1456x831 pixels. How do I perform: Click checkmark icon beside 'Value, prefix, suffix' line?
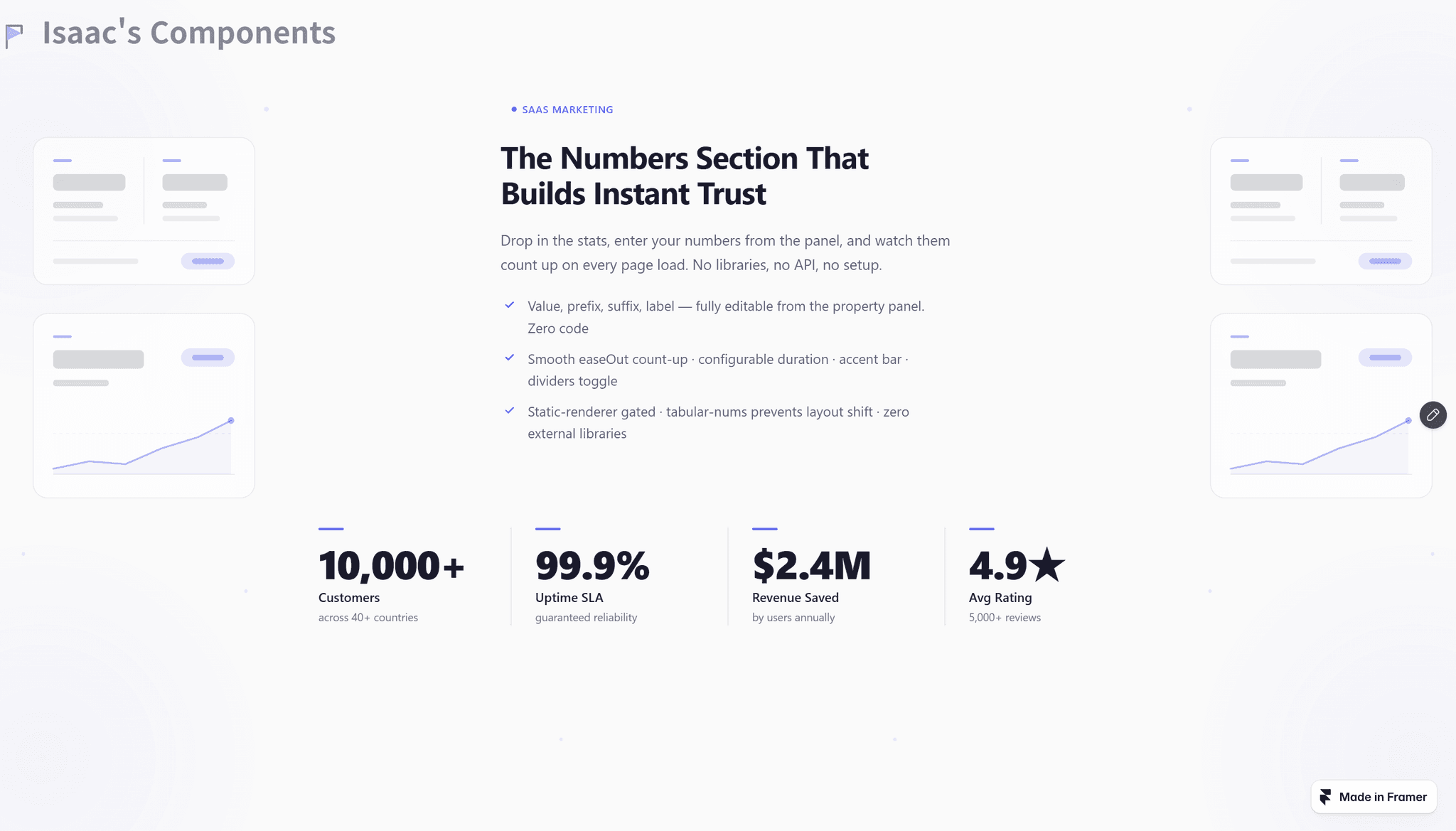(510, 305)
